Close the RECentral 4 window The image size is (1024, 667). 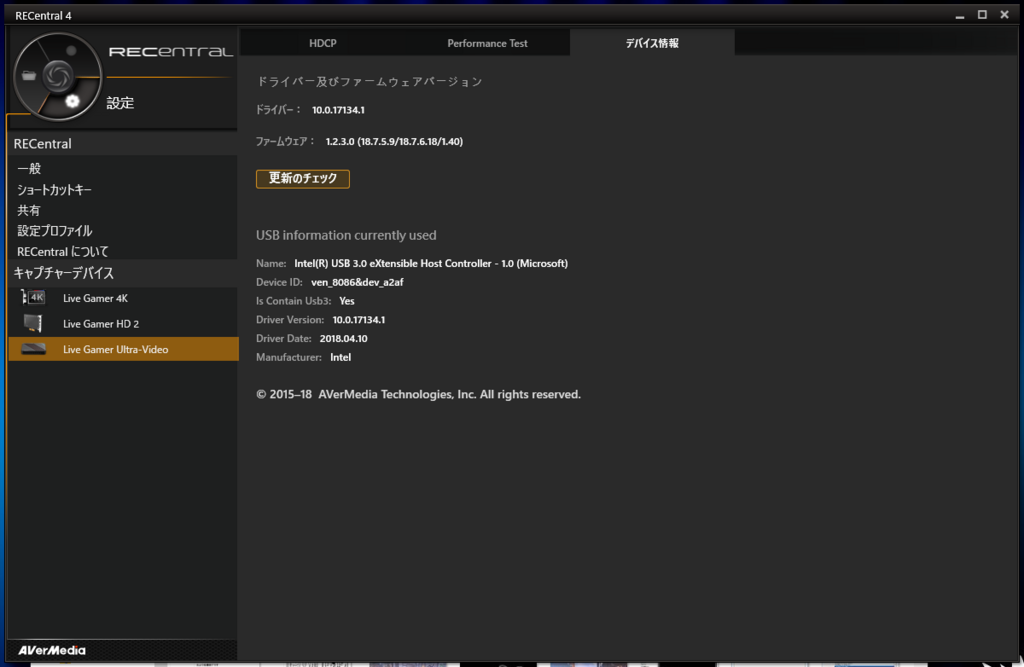(x=1004, y=15)
